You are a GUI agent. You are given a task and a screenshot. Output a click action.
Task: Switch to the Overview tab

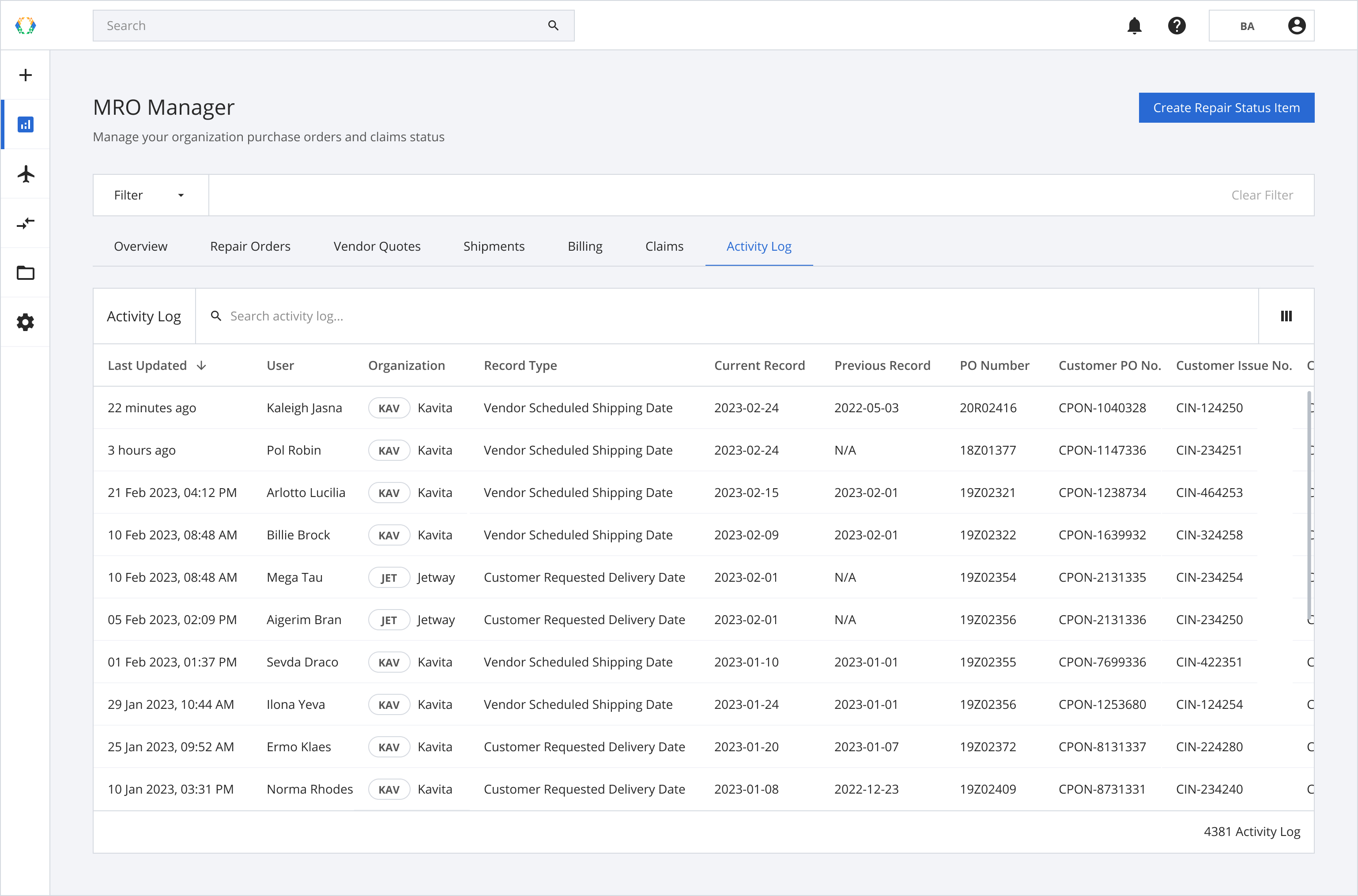pyautogui.click(x=140, y=246)
